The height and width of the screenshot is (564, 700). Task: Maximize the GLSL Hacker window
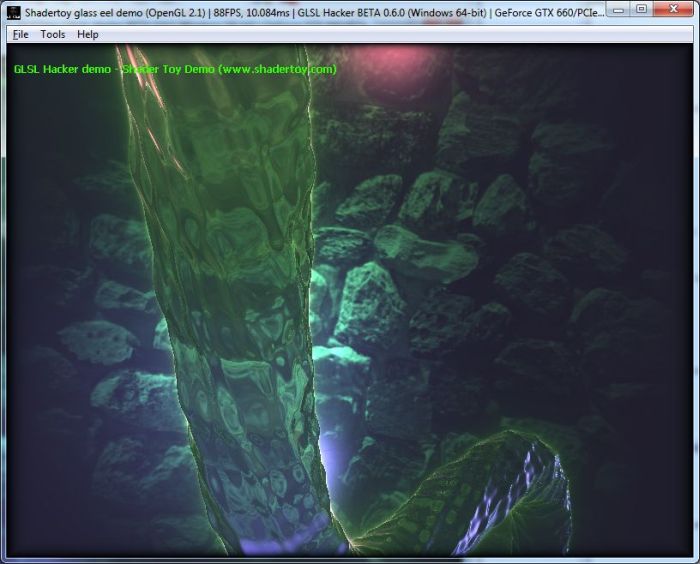pyautogui.click(x=641, y=9)
